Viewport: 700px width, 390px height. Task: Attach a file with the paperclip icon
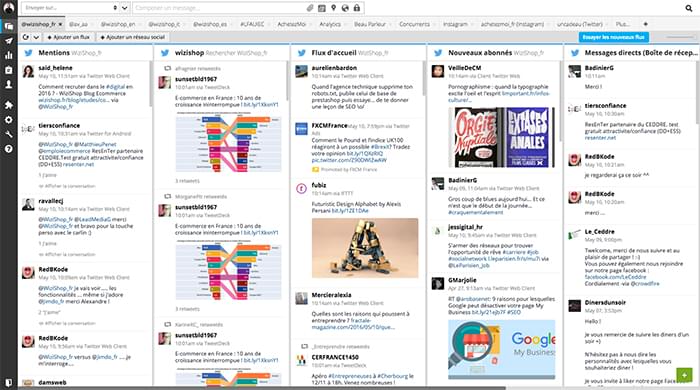point(310,8)
